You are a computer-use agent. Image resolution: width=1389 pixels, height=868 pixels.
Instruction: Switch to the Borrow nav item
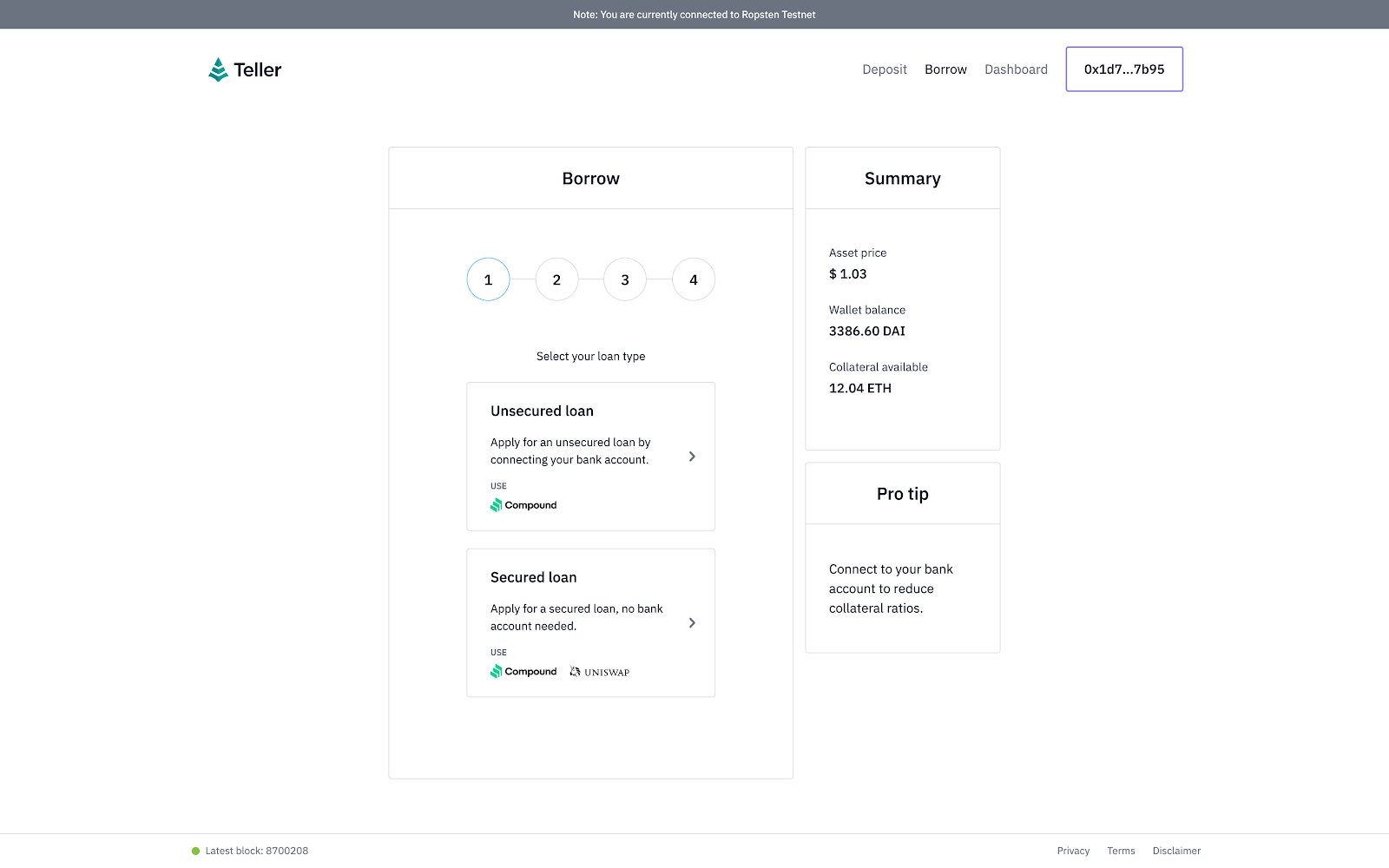coord(945,69)
